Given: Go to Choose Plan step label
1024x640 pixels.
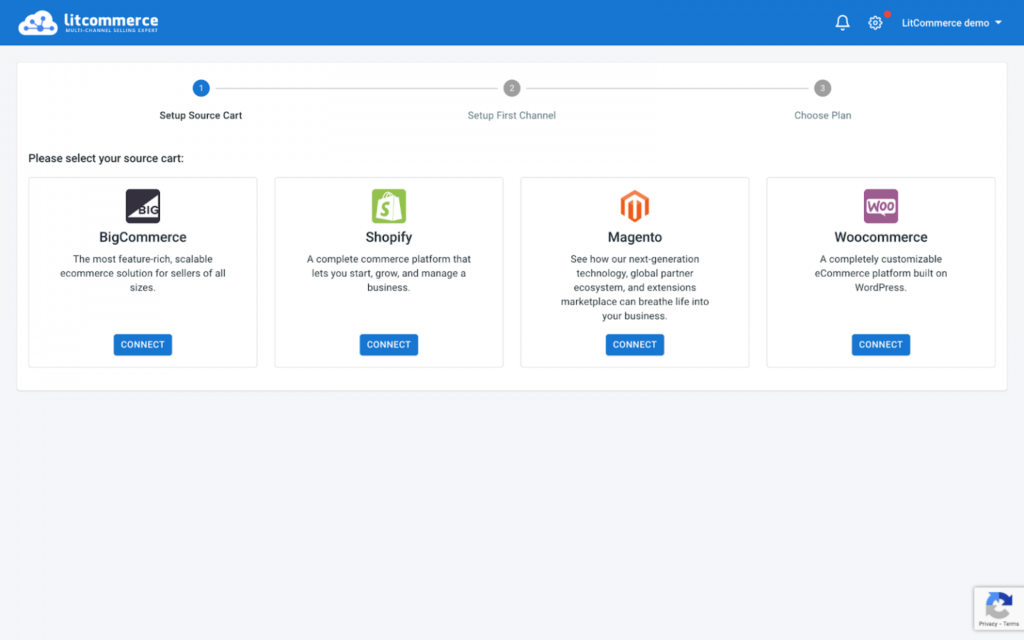Looking at the screenshot, I should (823, 115).
